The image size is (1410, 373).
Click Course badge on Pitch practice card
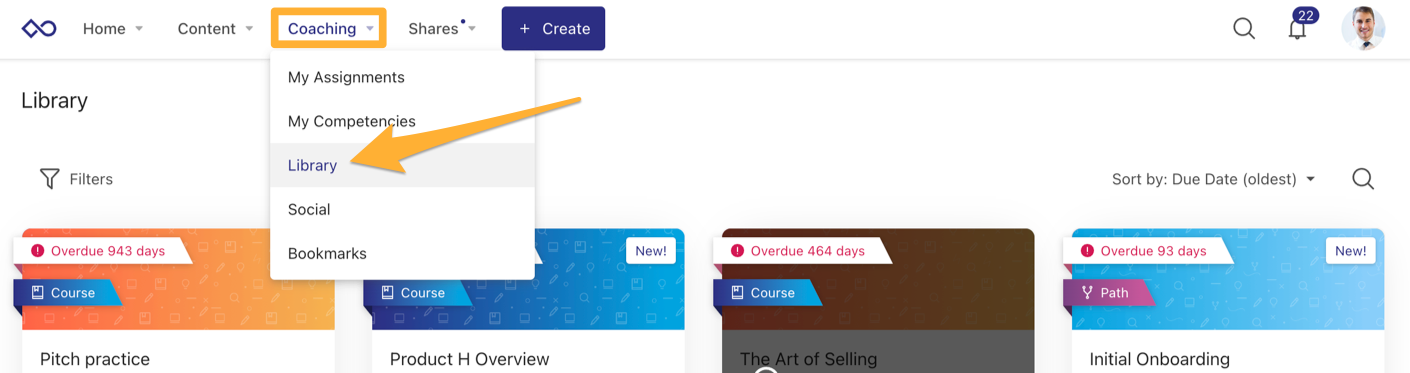click(x=64, y=293)
